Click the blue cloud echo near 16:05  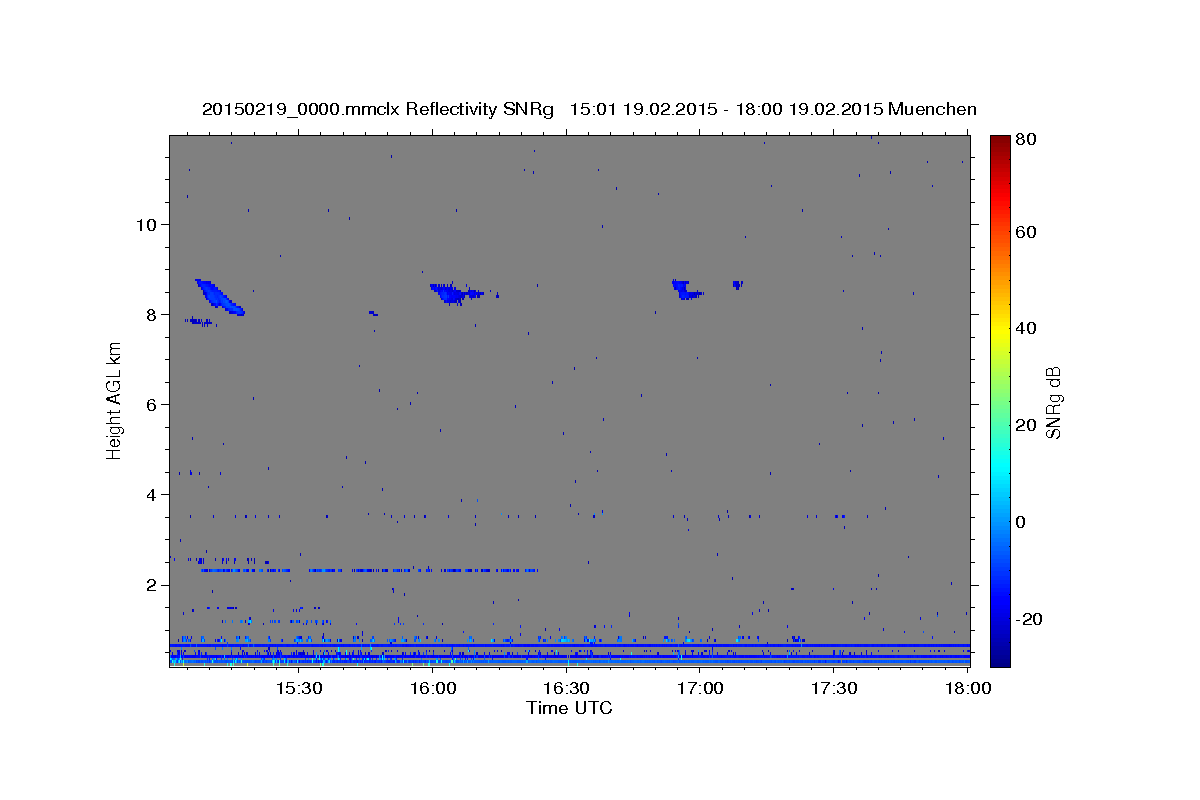point(455,292)
